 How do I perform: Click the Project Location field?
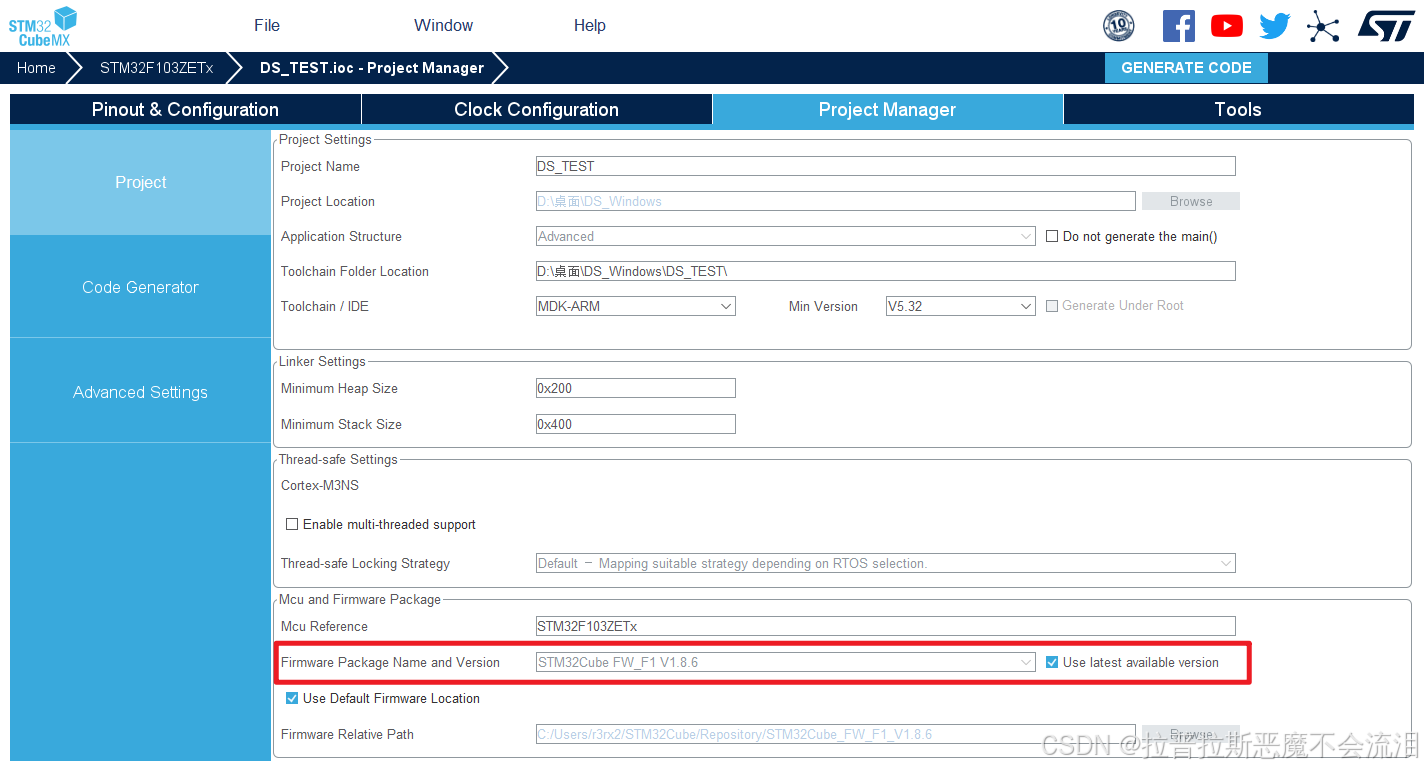pos(835,201)
